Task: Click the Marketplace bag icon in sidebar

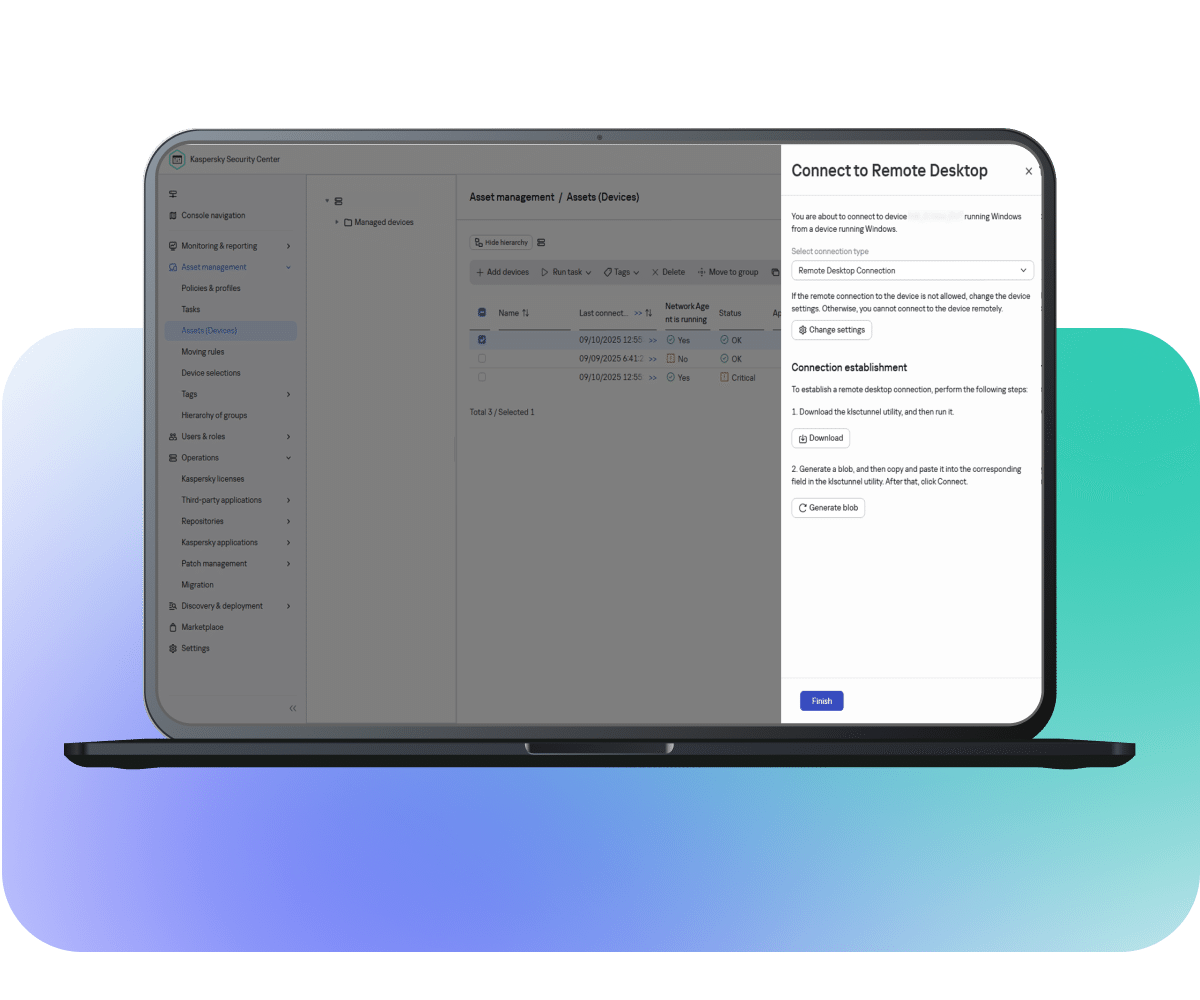Action: click(x=173, y=627)
